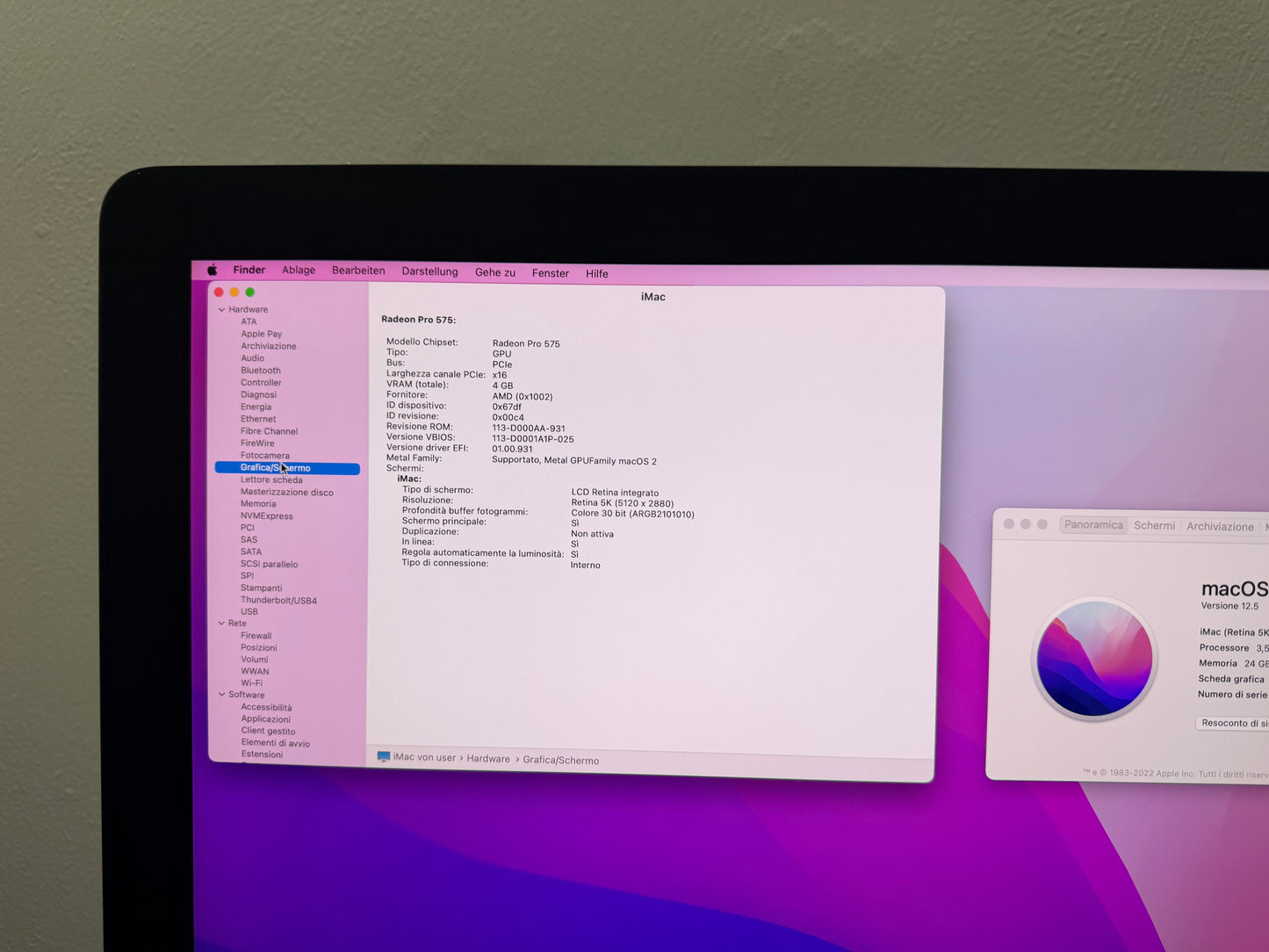The height and width of the screenshot is (952, 1269).
Task: Select WWAN under Rete
Action: click(x=256, y=672)
